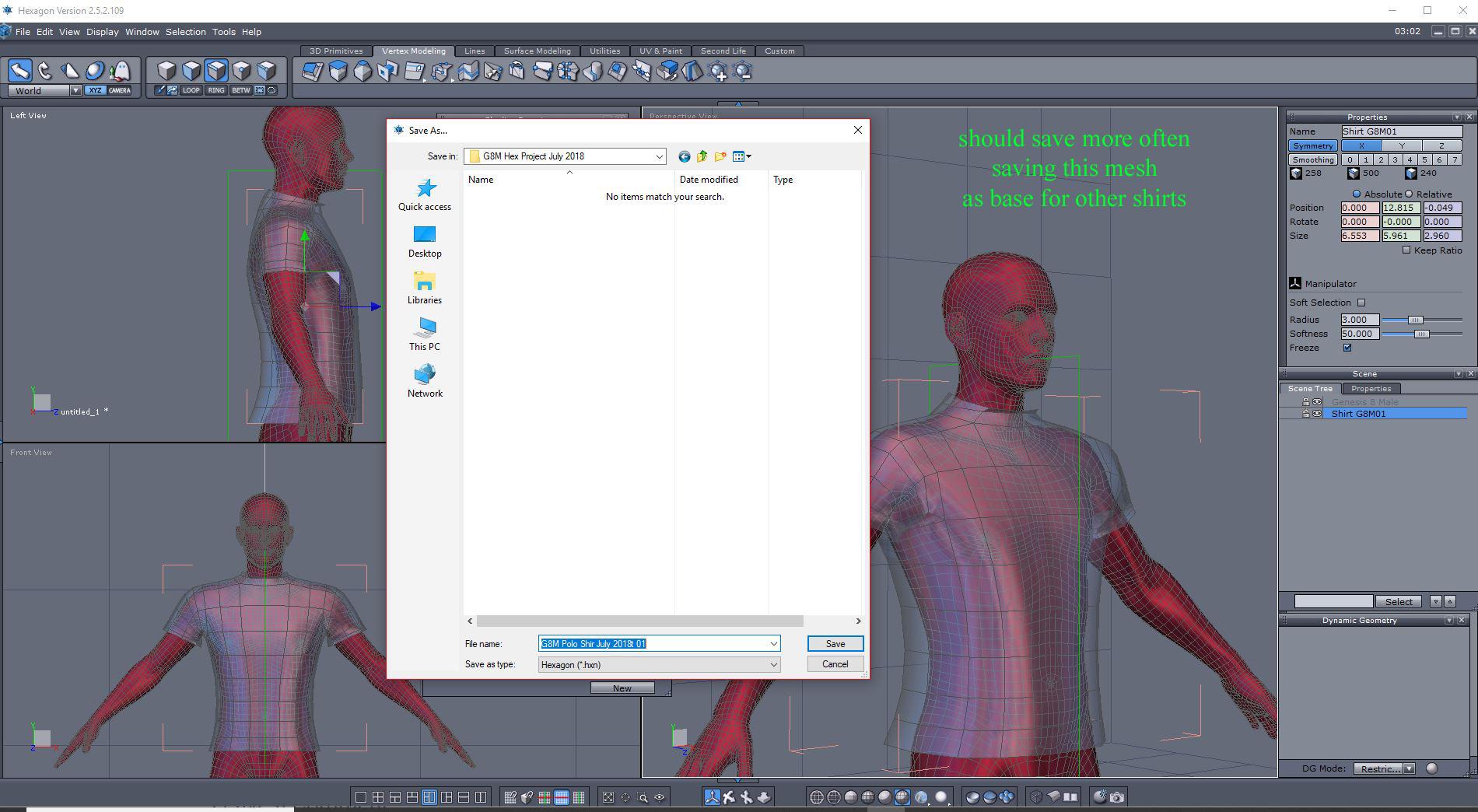Switch to object selection mode cube

[166, 71]
